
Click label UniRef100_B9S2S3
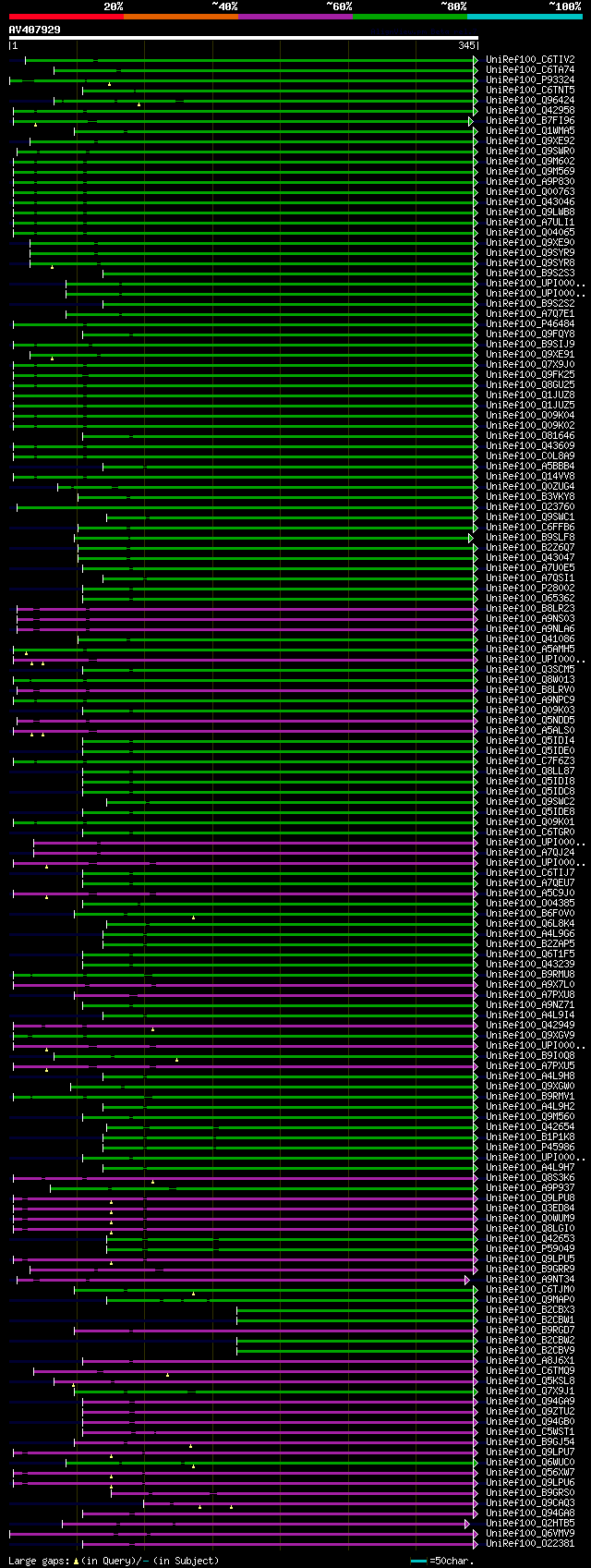point(530,273)
